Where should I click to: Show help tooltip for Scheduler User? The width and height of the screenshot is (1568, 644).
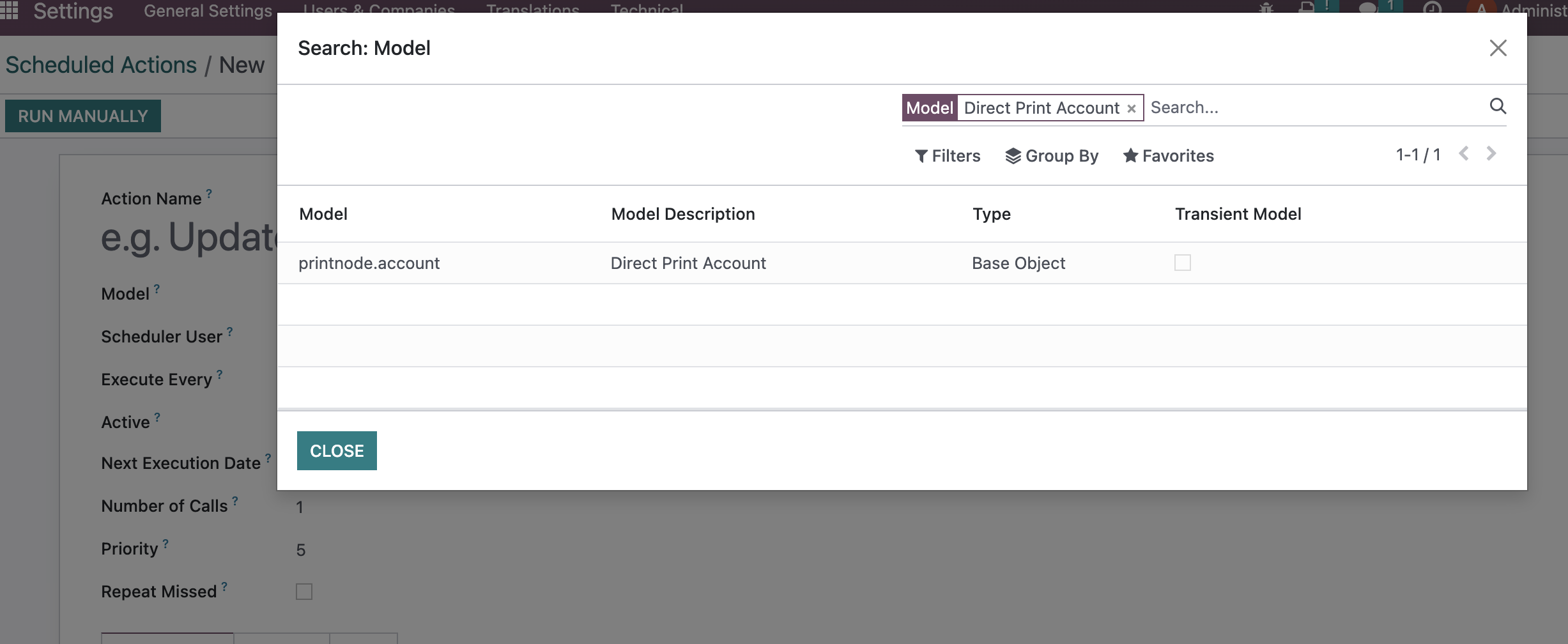pyautogui.click(x=229, y=331)
